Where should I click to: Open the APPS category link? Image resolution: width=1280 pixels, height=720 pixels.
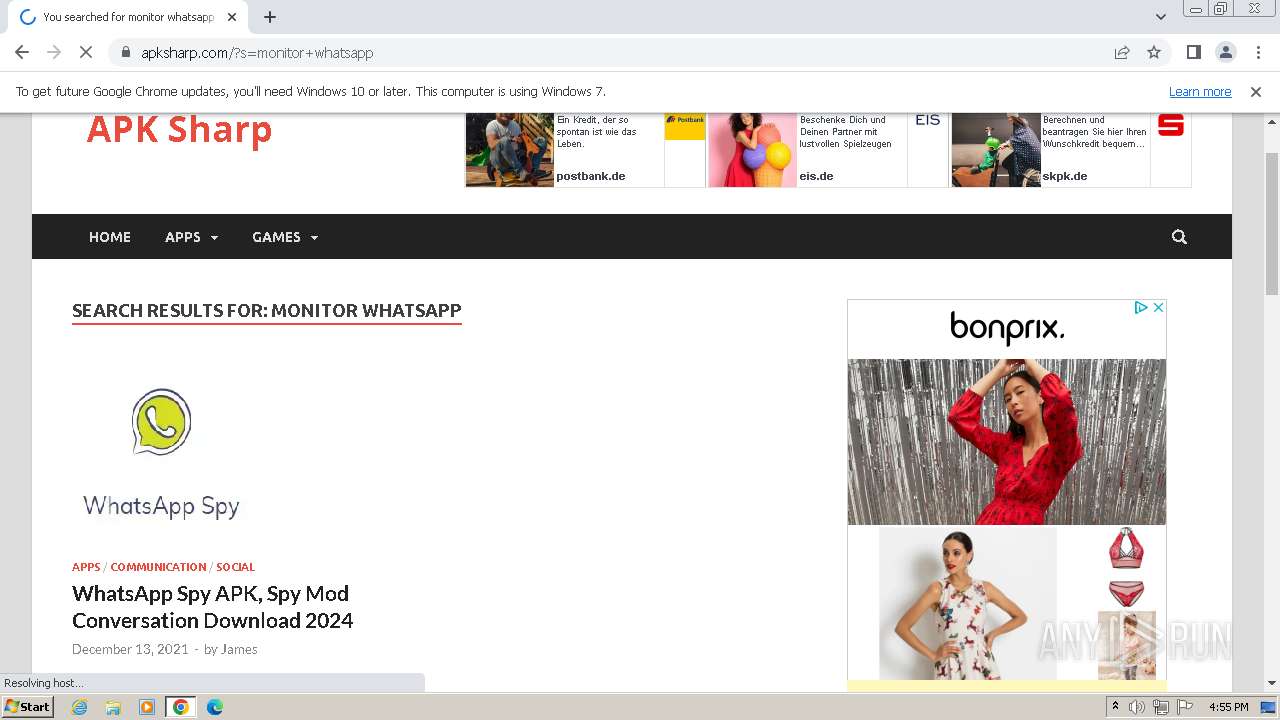(x=86, y=567)
